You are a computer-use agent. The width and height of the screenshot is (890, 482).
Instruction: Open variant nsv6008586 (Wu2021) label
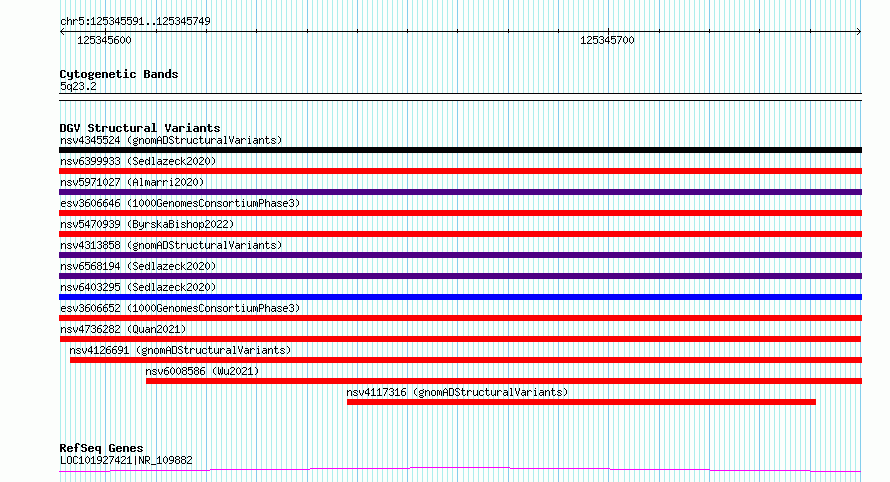click(x=202, y=371)
